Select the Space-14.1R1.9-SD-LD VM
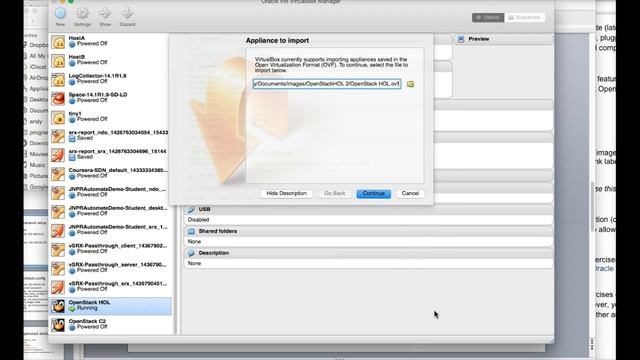Screen dimensions: 640x360 point(110,98)
